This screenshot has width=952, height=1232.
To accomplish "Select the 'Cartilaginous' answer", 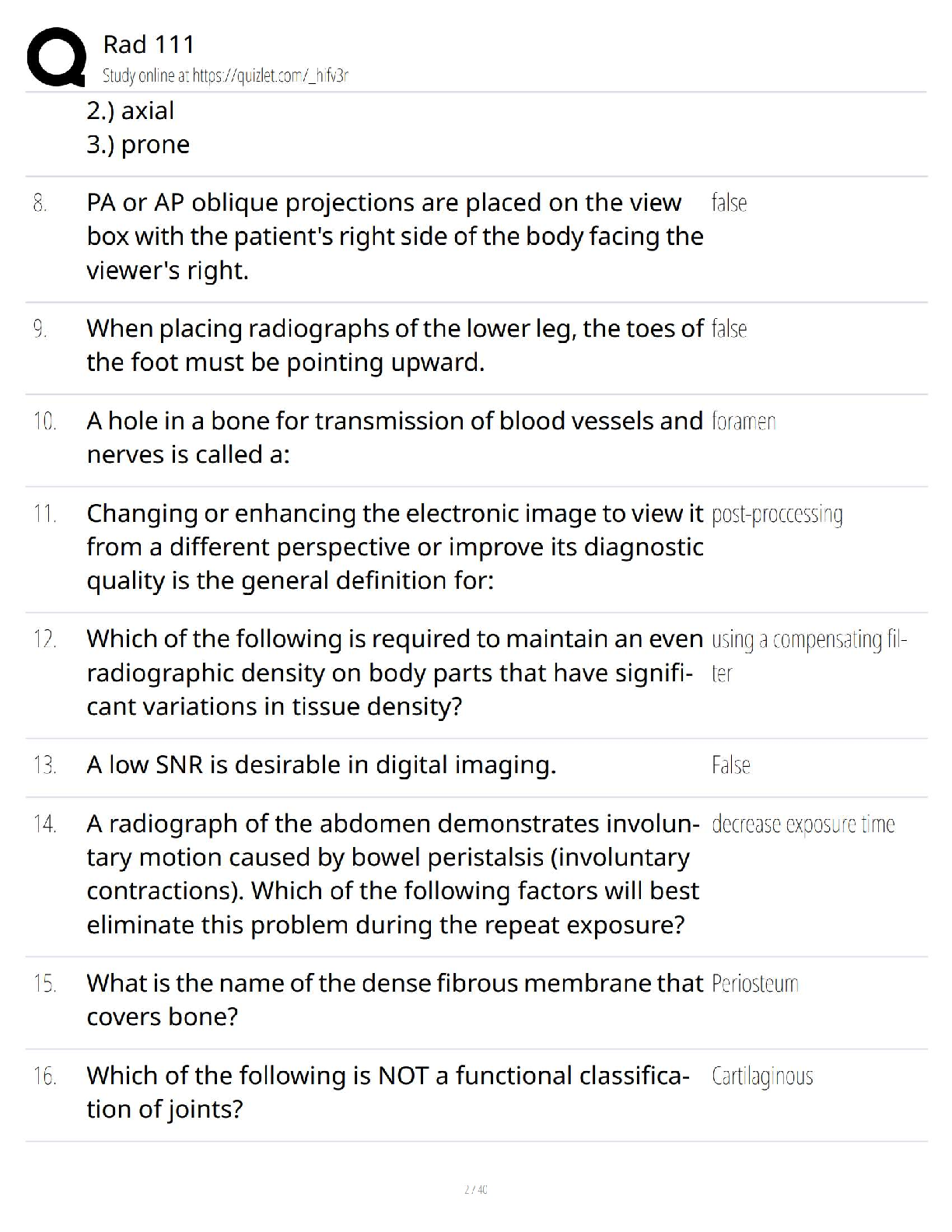I will click(x=762, y=1076).
